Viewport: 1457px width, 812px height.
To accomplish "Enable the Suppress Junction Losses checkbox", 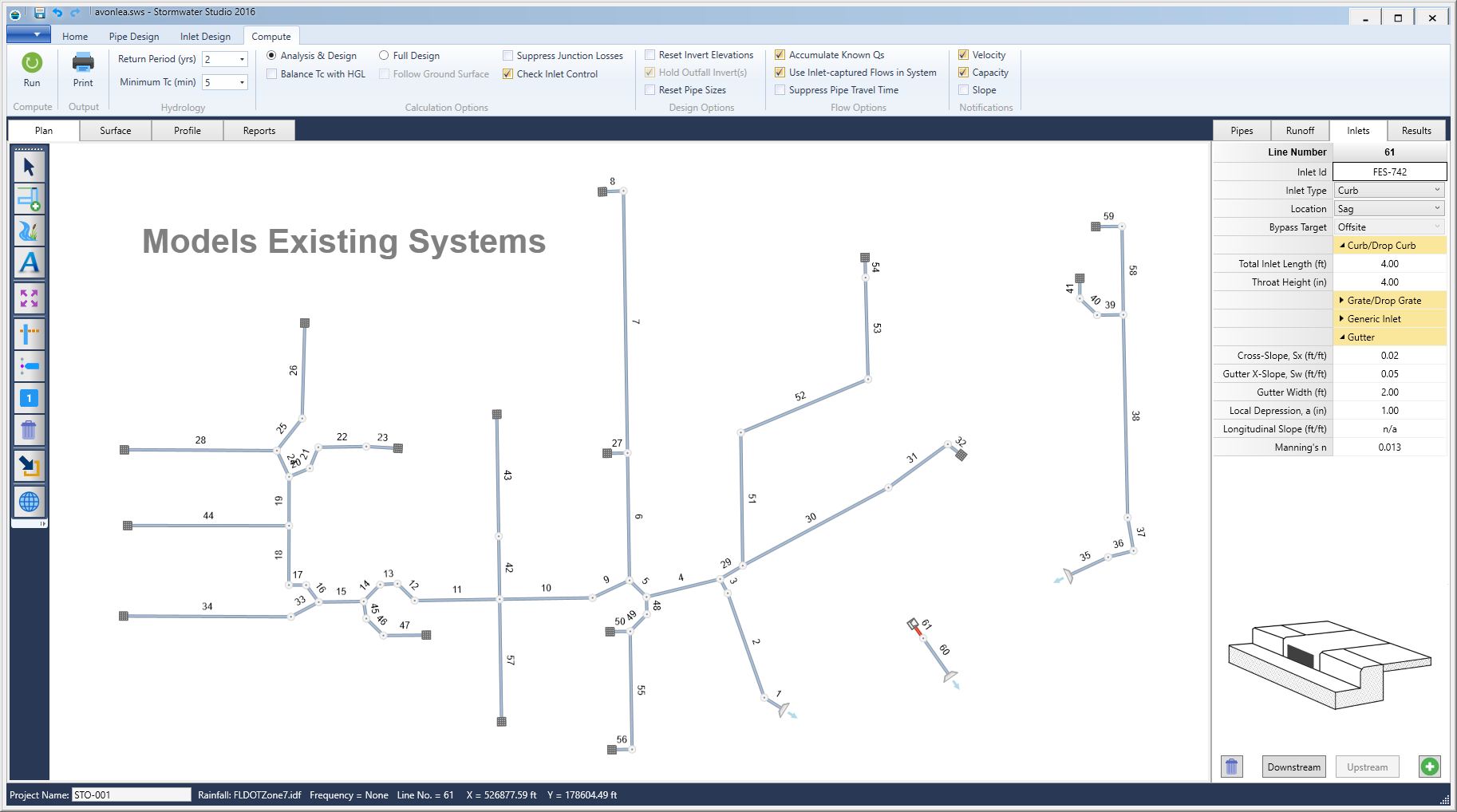I will 507,55.
